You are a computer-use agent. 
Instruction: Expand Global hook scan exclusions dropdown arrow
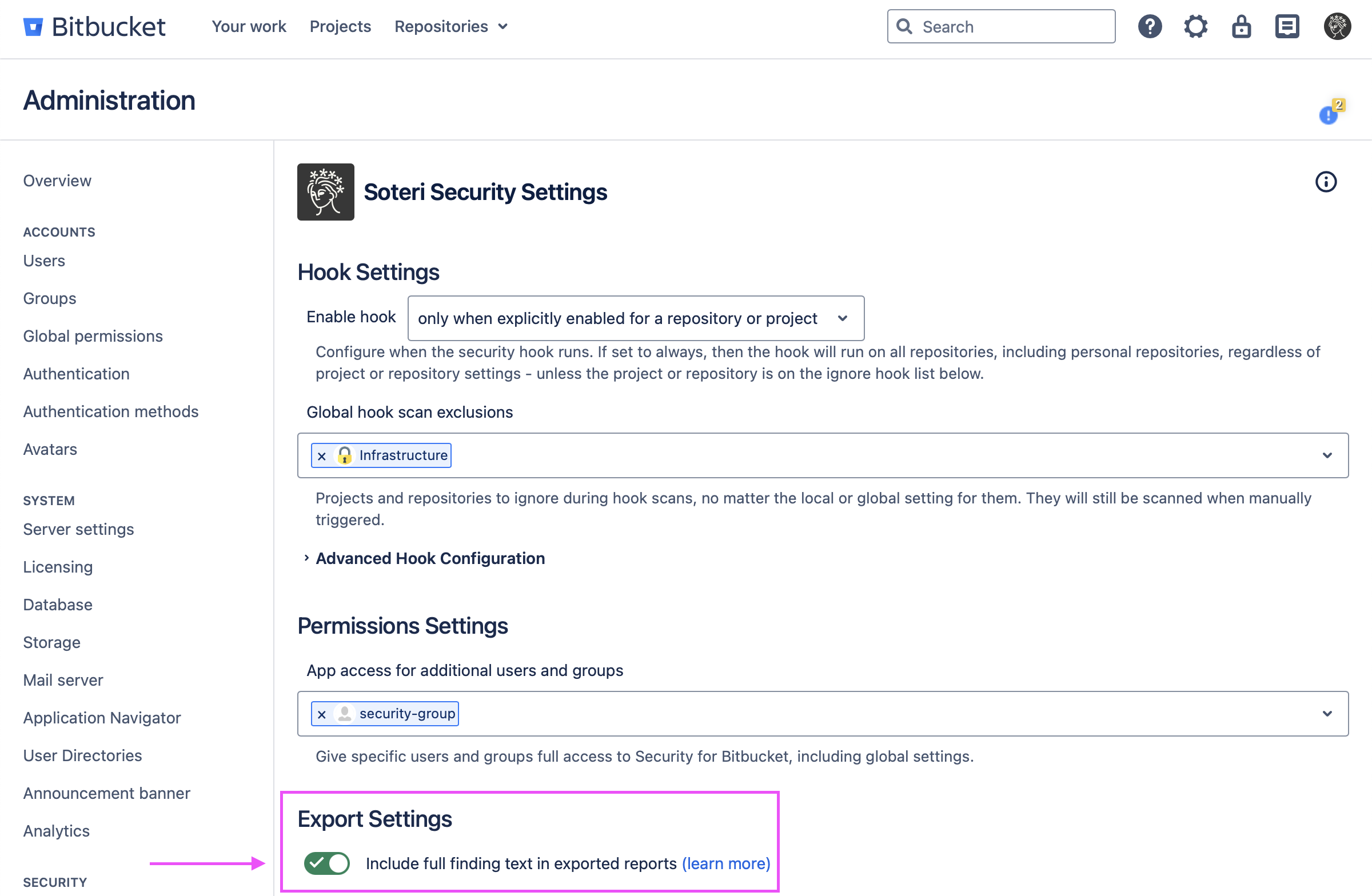tap(1327, 455)
